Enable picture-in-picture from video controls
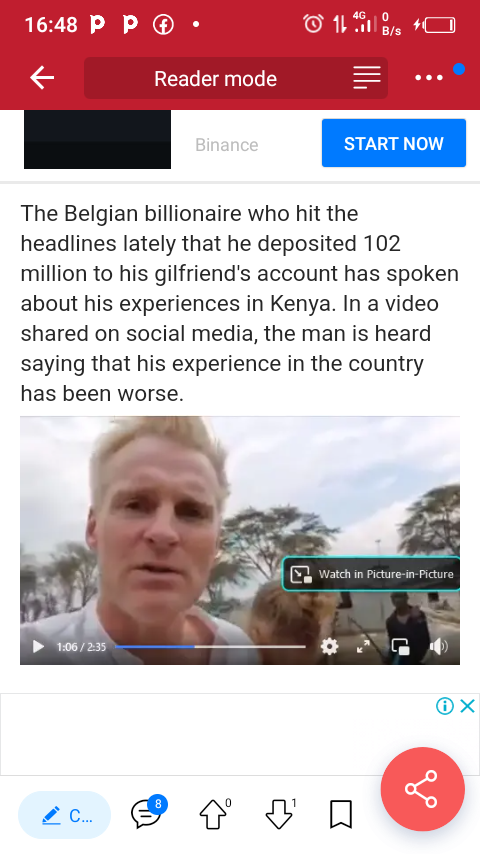 coord(400,646)
